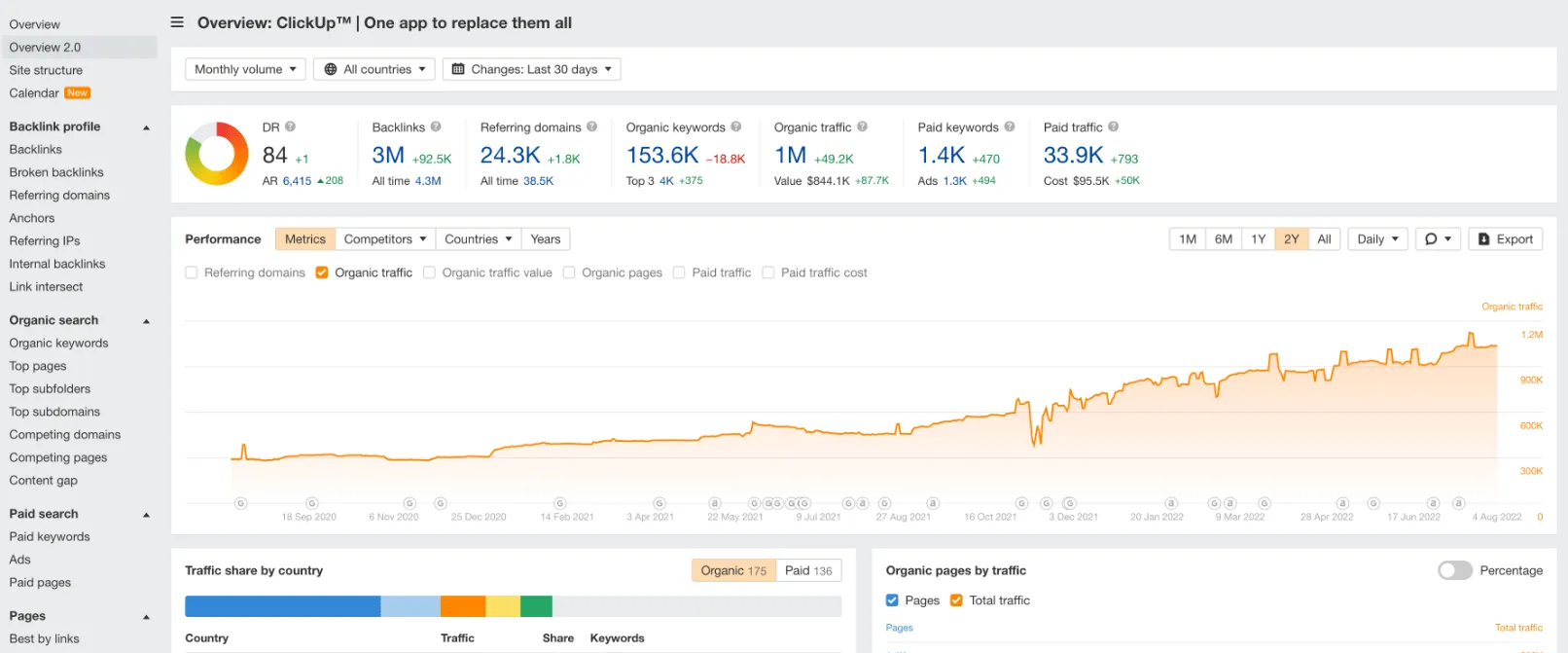Uncheck the Organic traffic checkbox

tap(322, 272)
